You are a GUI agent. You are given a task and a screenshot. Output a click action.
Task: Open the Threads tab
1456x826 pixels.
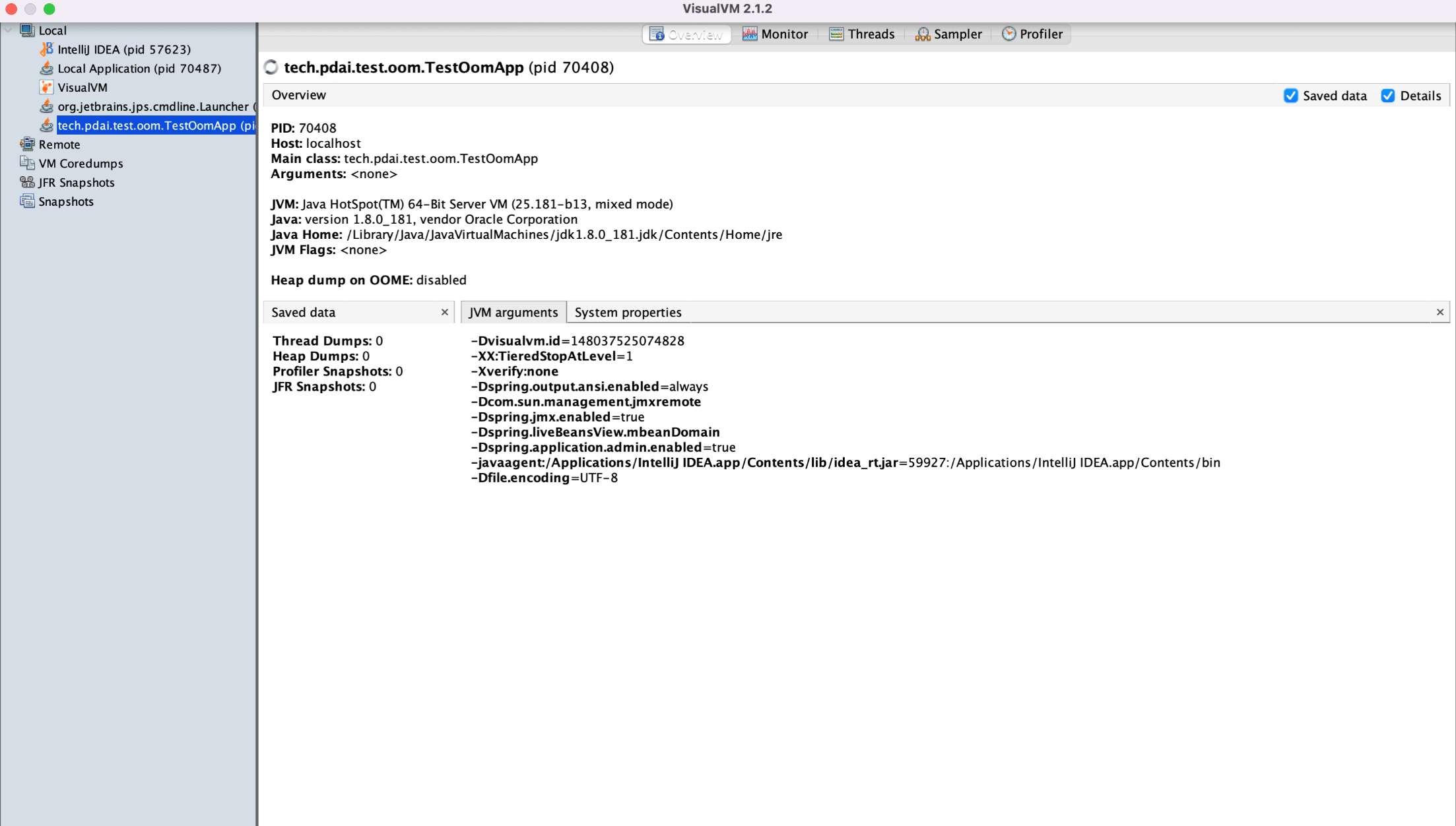pyautogui.click(x=862, y=34)
